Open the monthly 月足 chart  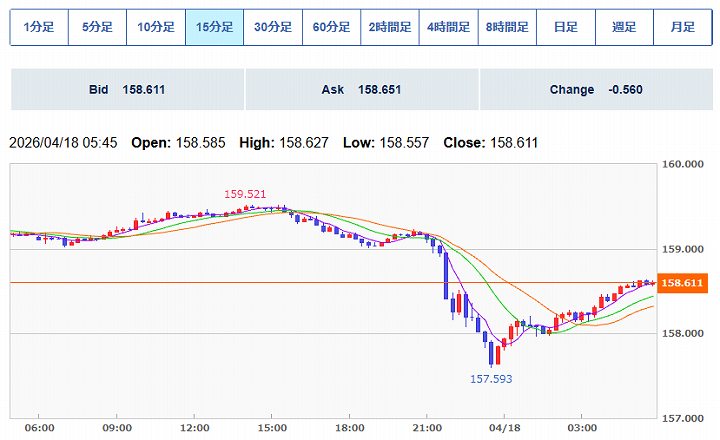pos(683,27)
